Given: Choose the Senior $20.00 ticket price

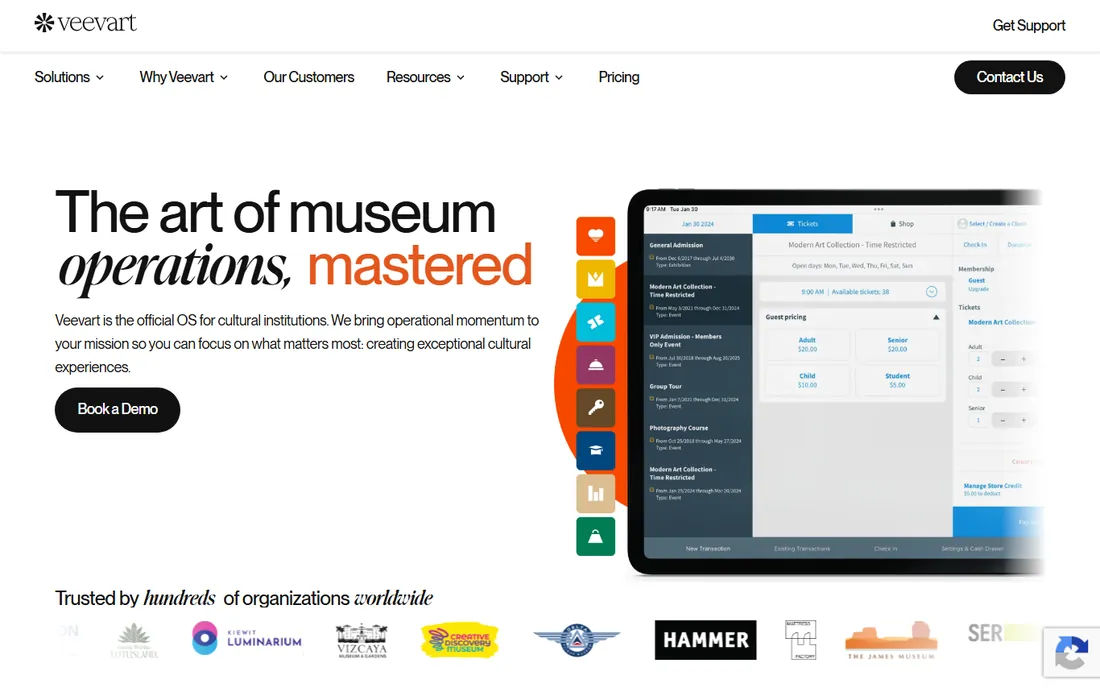Looking at the screenshot, I should pos(897,344).
